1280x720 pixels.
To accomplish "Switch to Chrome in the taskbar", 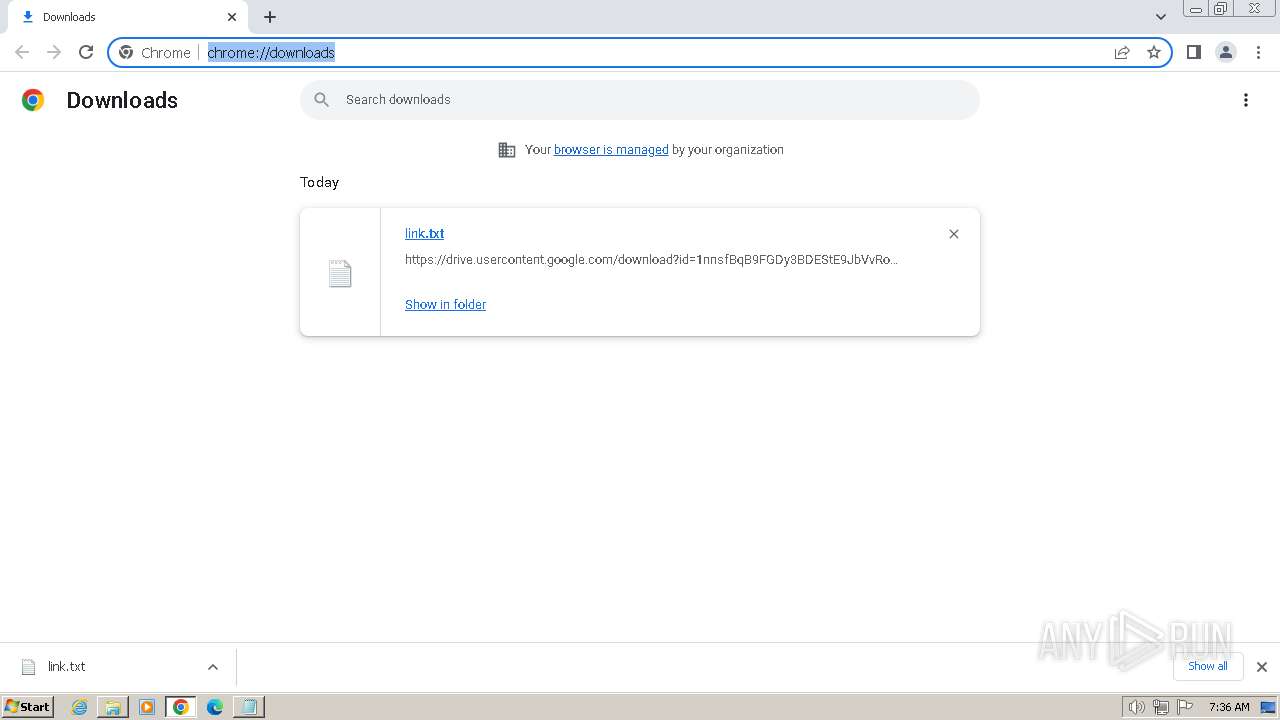I will tap(181, 707).
